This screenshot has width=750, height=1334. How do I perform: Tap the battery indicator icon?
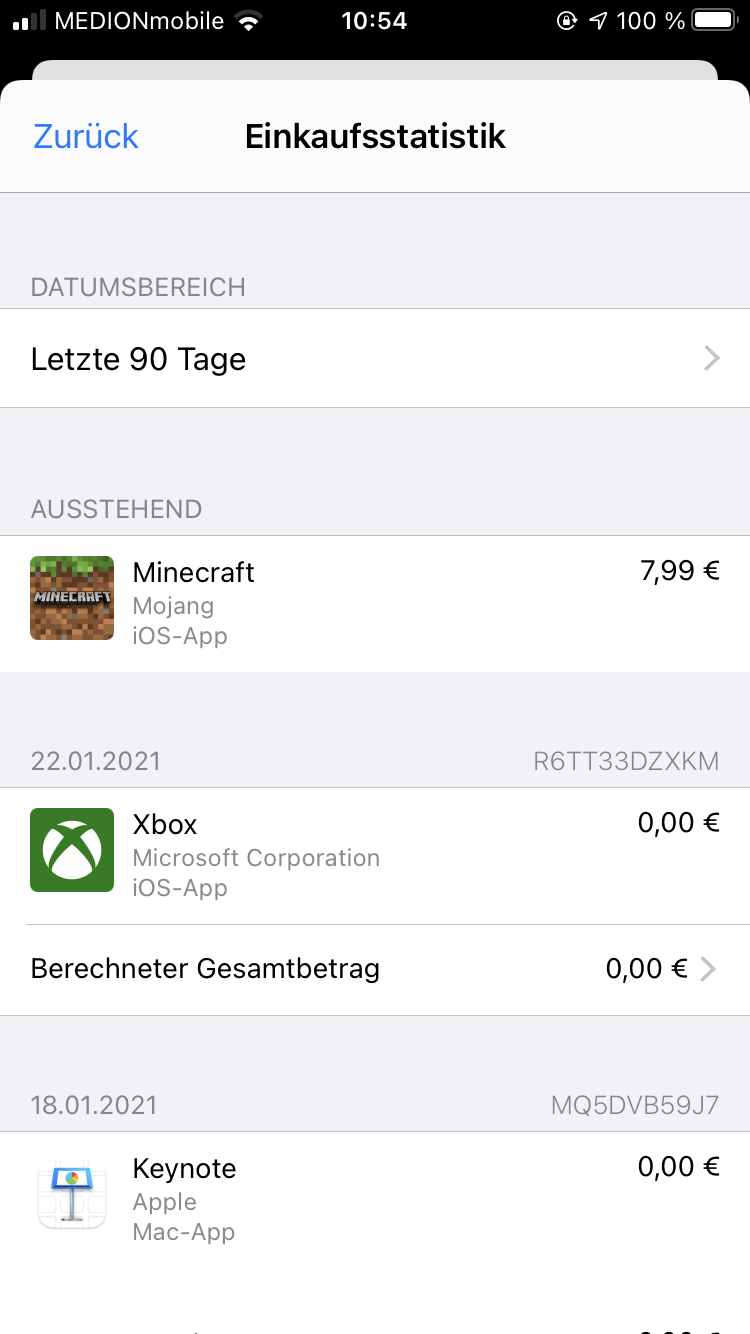[x=714, y=21]
